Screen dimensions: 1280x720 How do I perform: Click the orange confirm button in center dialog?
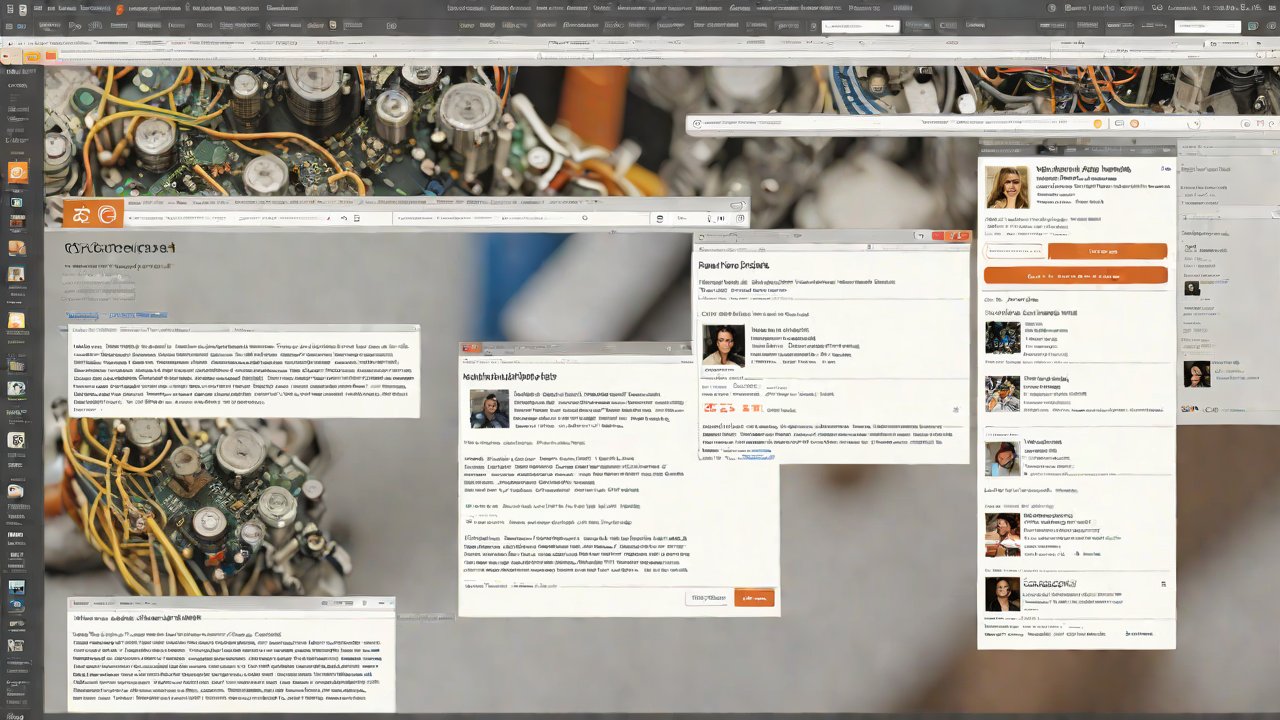pos(754,598)
